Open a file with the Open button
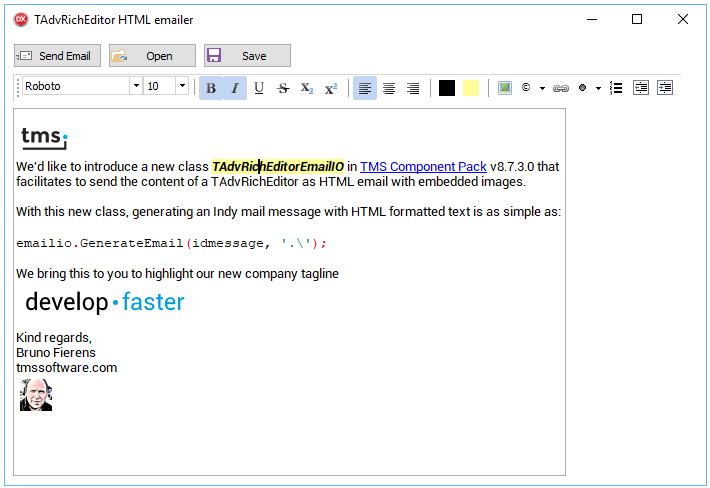 pyautogui.click(x=152, y=56)
